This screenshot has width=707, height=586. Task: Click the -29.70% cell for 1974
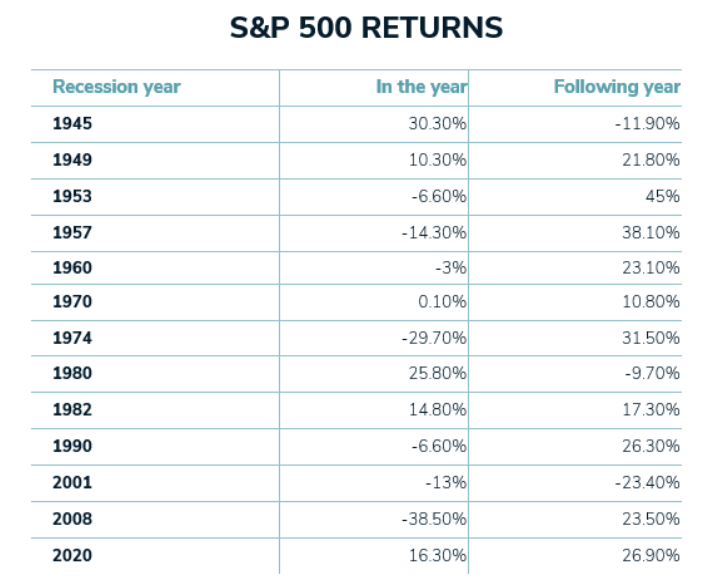tap(433, 339)
